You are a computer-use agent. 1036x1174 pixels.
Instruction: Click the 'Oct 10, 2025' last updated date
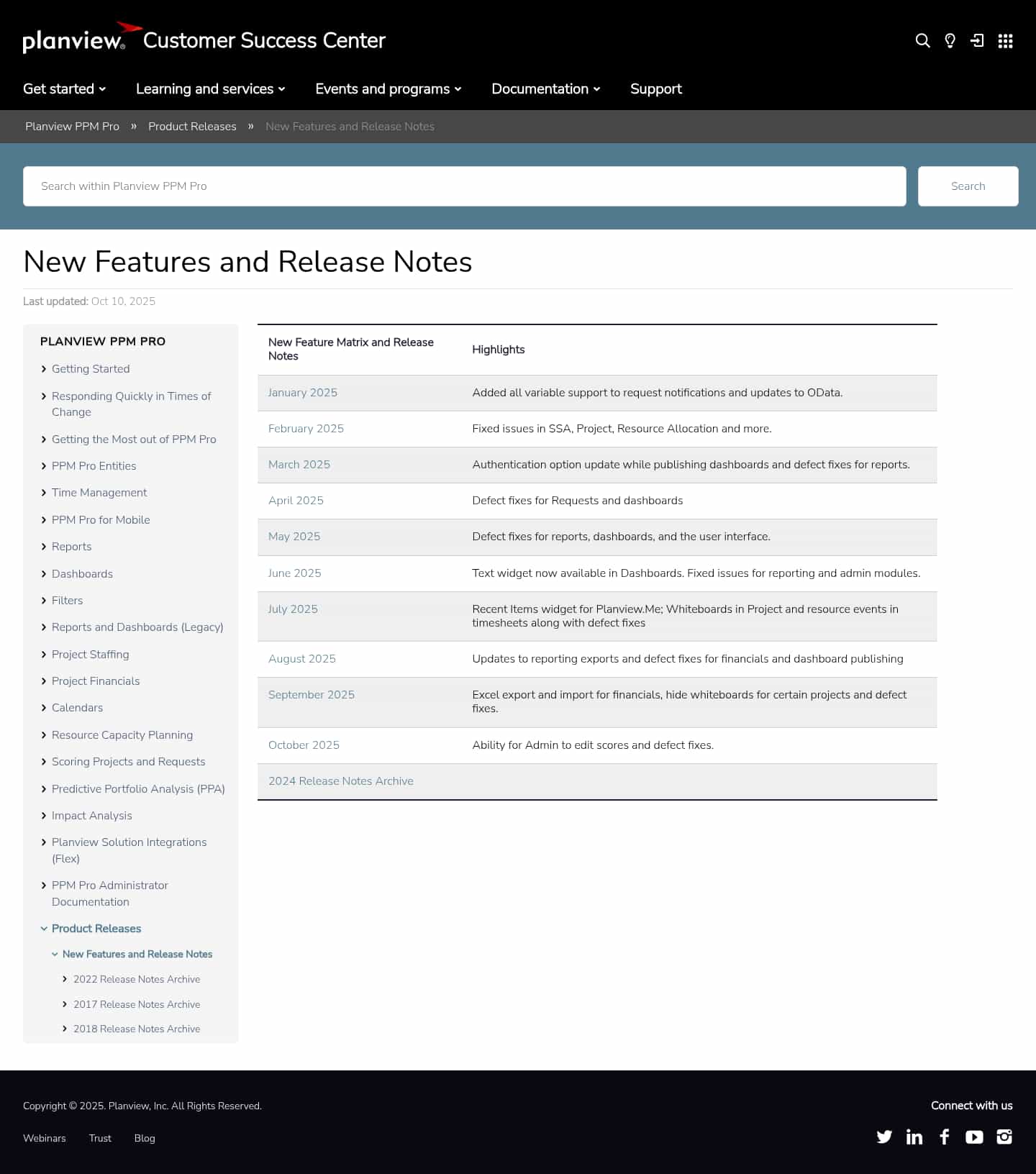(x=123, y=301)
